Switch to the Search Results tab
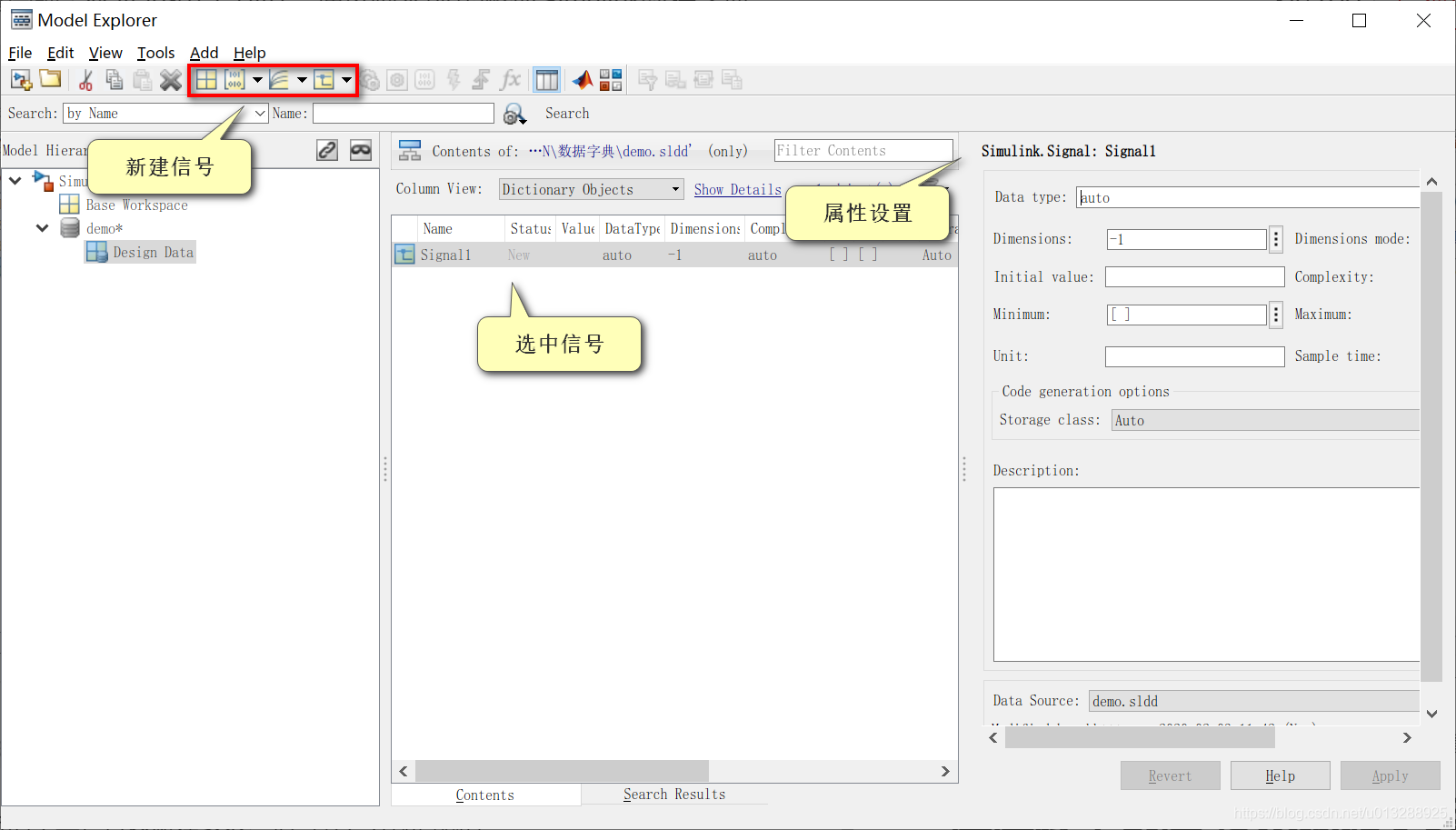This screenshot has width=1456, height=830. (674, 795)
